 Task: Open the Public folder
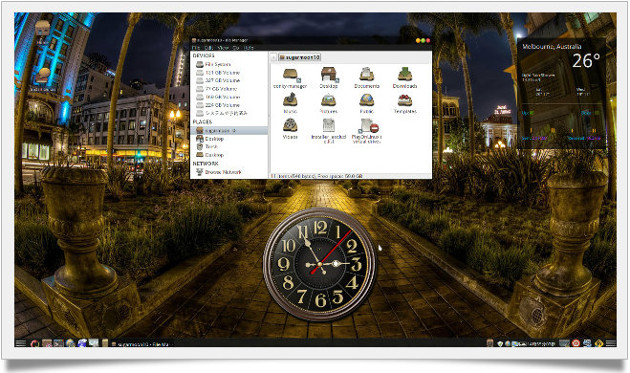point(366,103)
